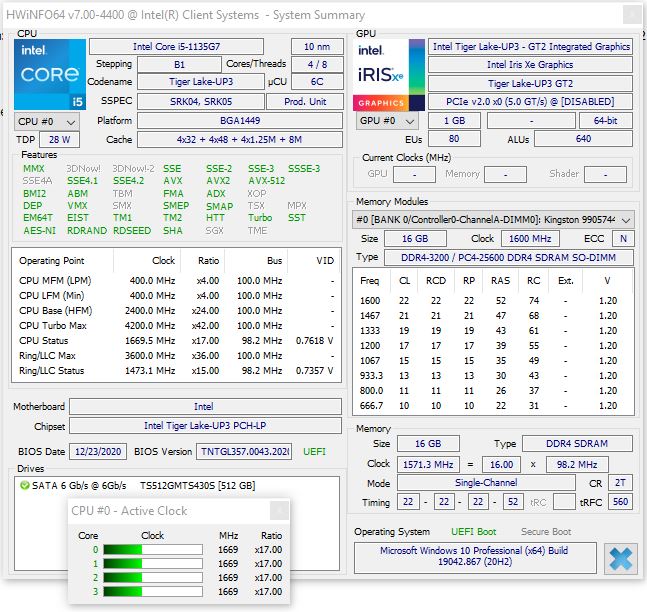Viewport: 647px width, 612px height.
Task: Click the µCU 6C field
Action: (317, 82)
